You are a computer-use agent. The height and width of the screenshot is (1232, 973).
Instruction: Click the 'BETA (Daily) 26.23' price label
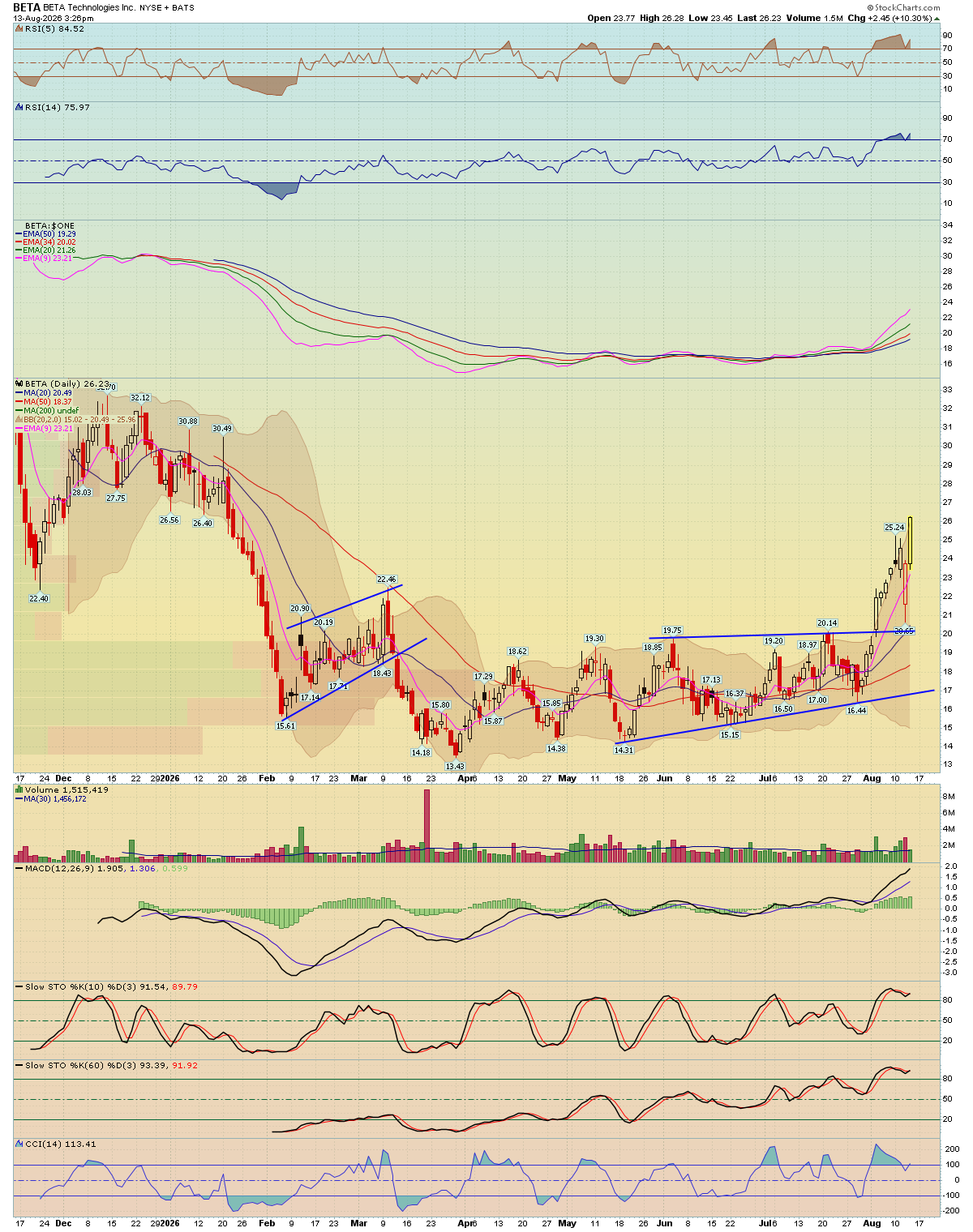coord(67,383)
